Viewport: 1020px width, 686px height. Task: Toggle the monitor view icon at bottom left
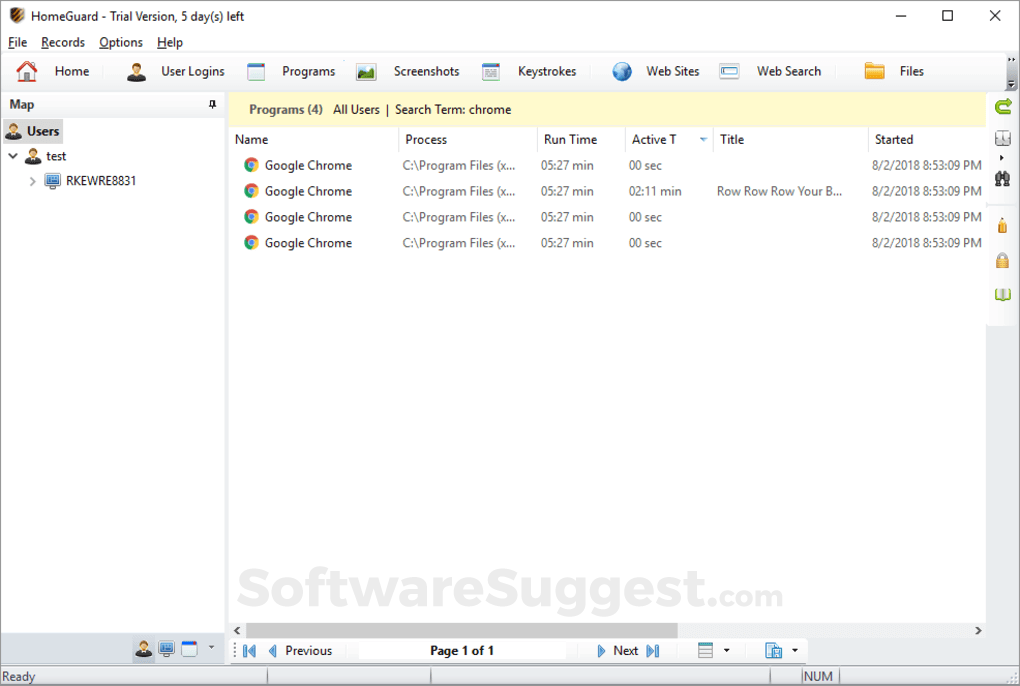pos(166,649)
